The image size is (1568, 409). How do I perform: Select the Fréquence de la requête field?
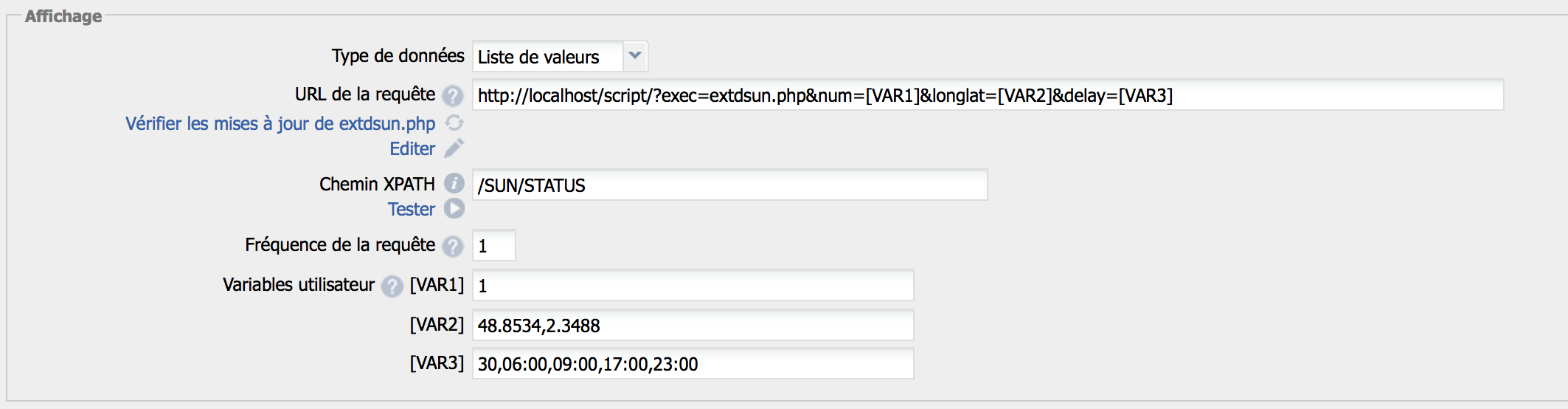[493, 246]
